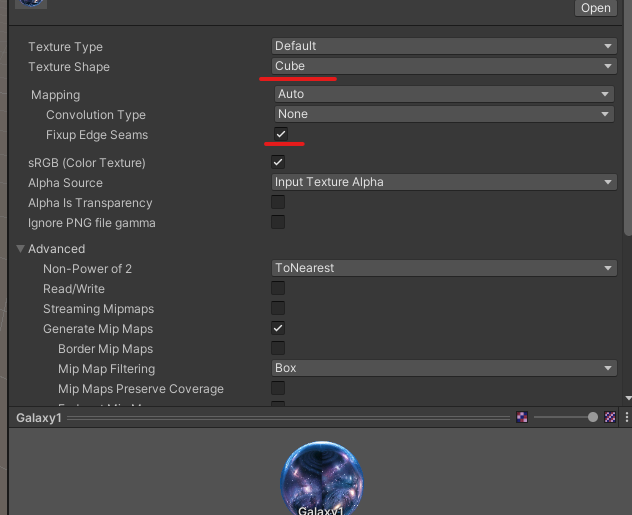Enable Alpha Is Transparency checkbox

[278, 202]
